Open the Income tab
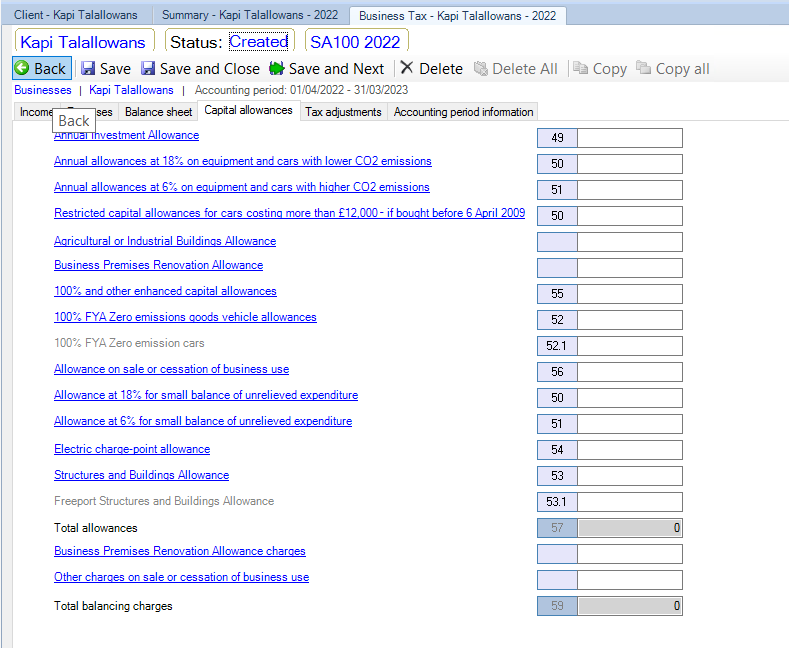Viewport: 789px width, 648px height. click(x=34, y=112)
